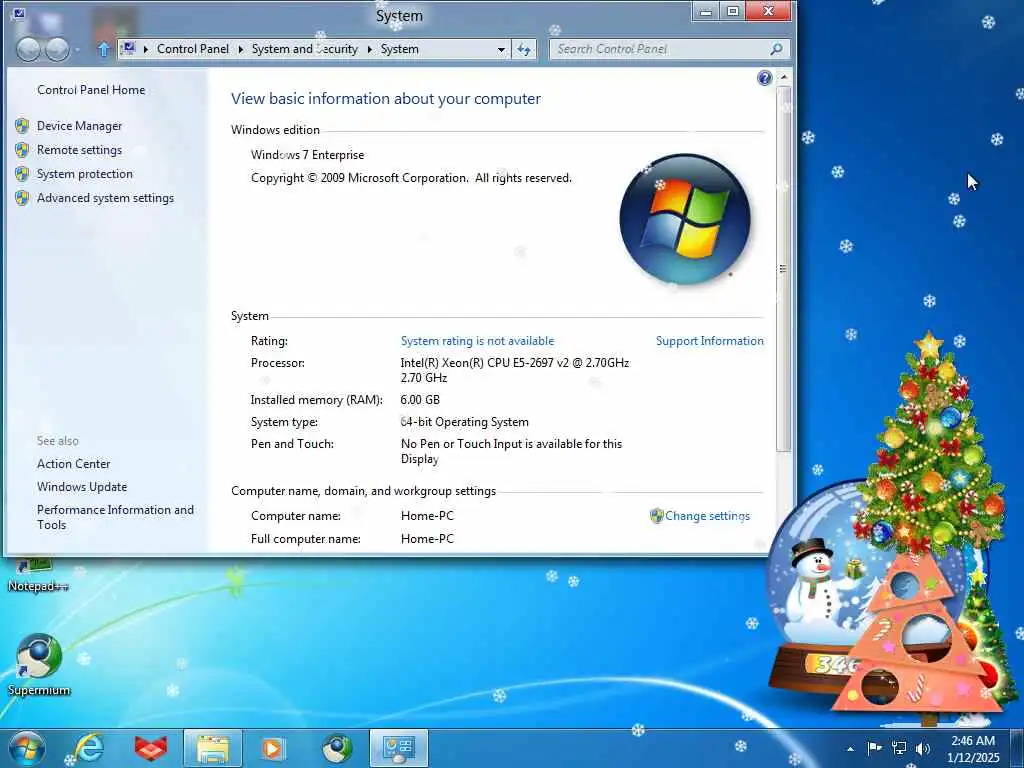
Task: Click the Remote settings shield icon
Action: tap(22, 150)
